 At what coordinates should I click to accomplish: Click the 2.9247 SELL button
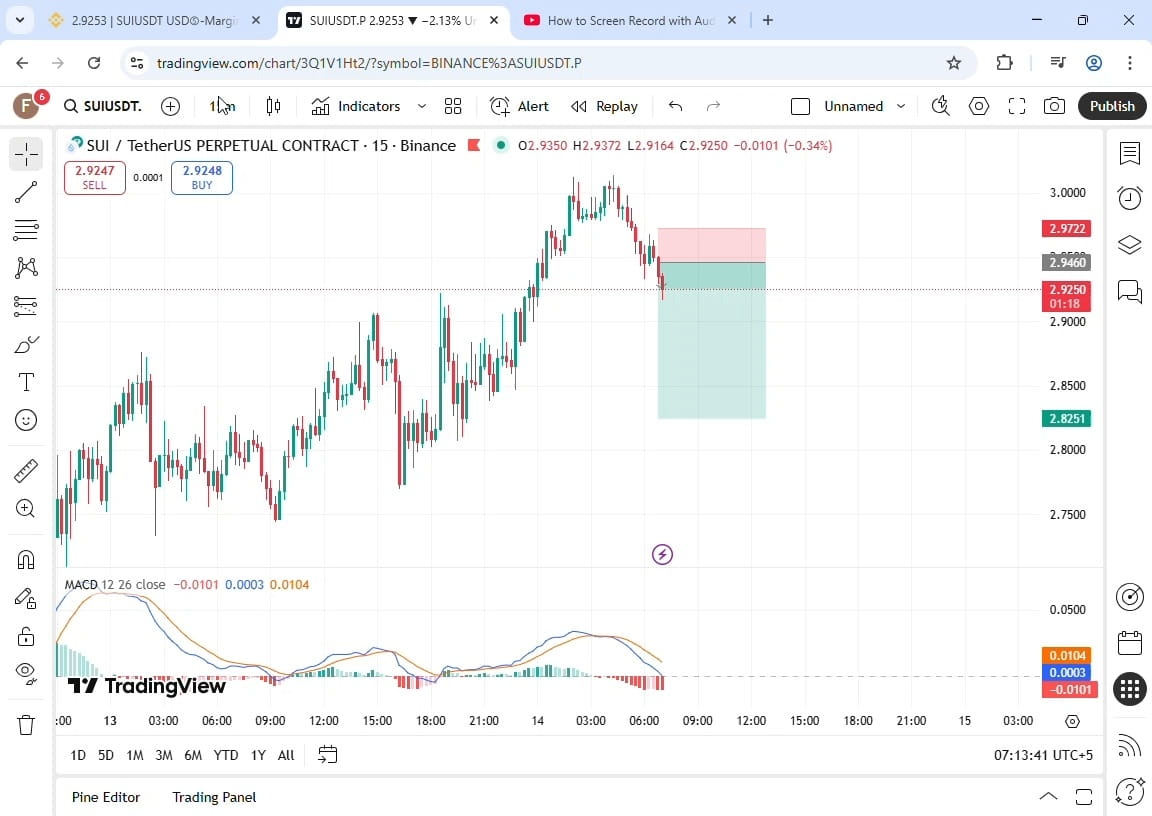pos(95,178)
